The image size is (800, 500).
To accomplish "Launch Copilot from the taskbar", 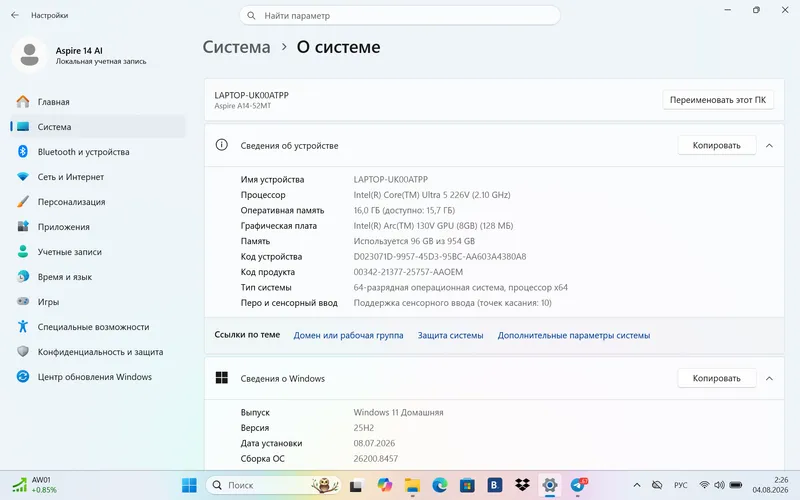I will pos(384,485).
